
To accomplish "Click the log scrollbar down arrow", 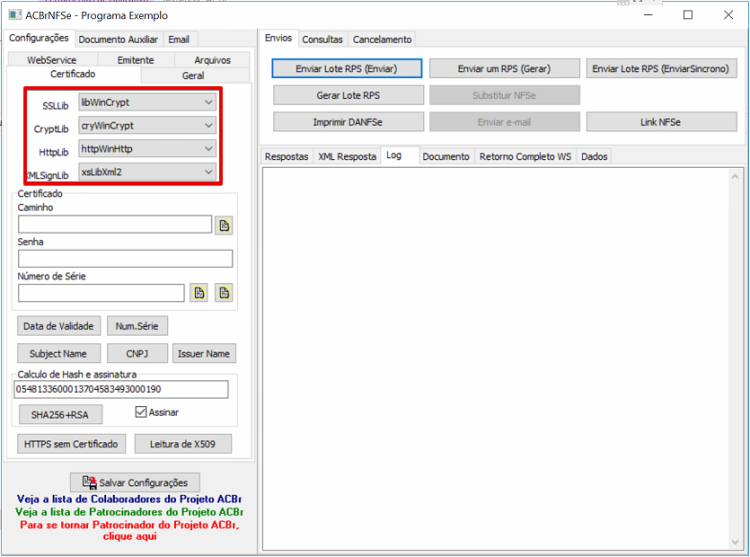I will click(x=735, y=542).
